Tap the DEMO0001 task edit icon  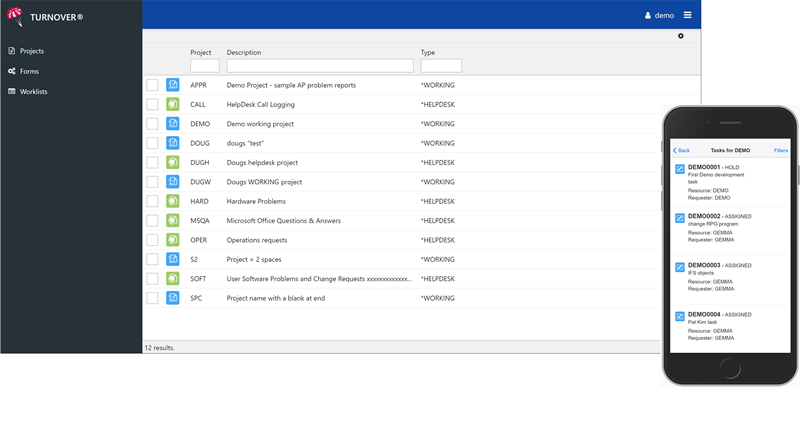680,169
